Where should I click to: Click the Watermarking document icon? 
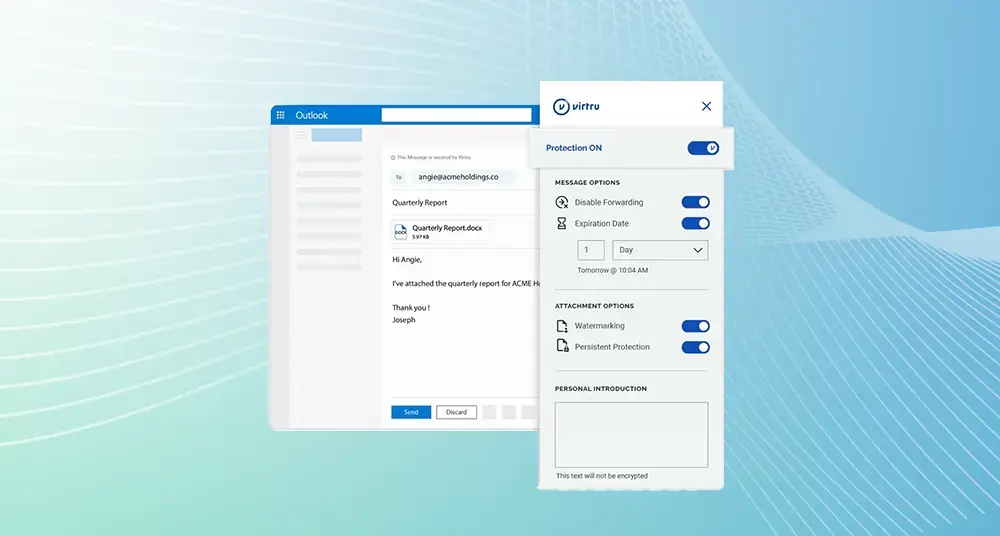point(562,326)
